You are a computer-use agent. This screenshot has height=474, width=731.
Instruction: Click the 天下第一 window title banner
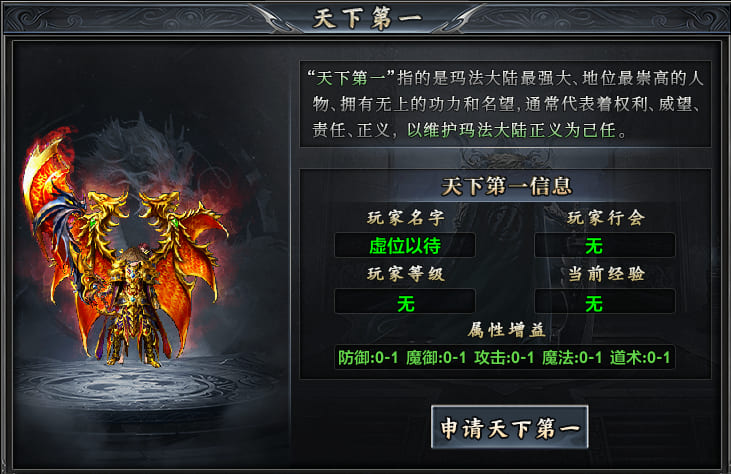click(x=367, y=19)
